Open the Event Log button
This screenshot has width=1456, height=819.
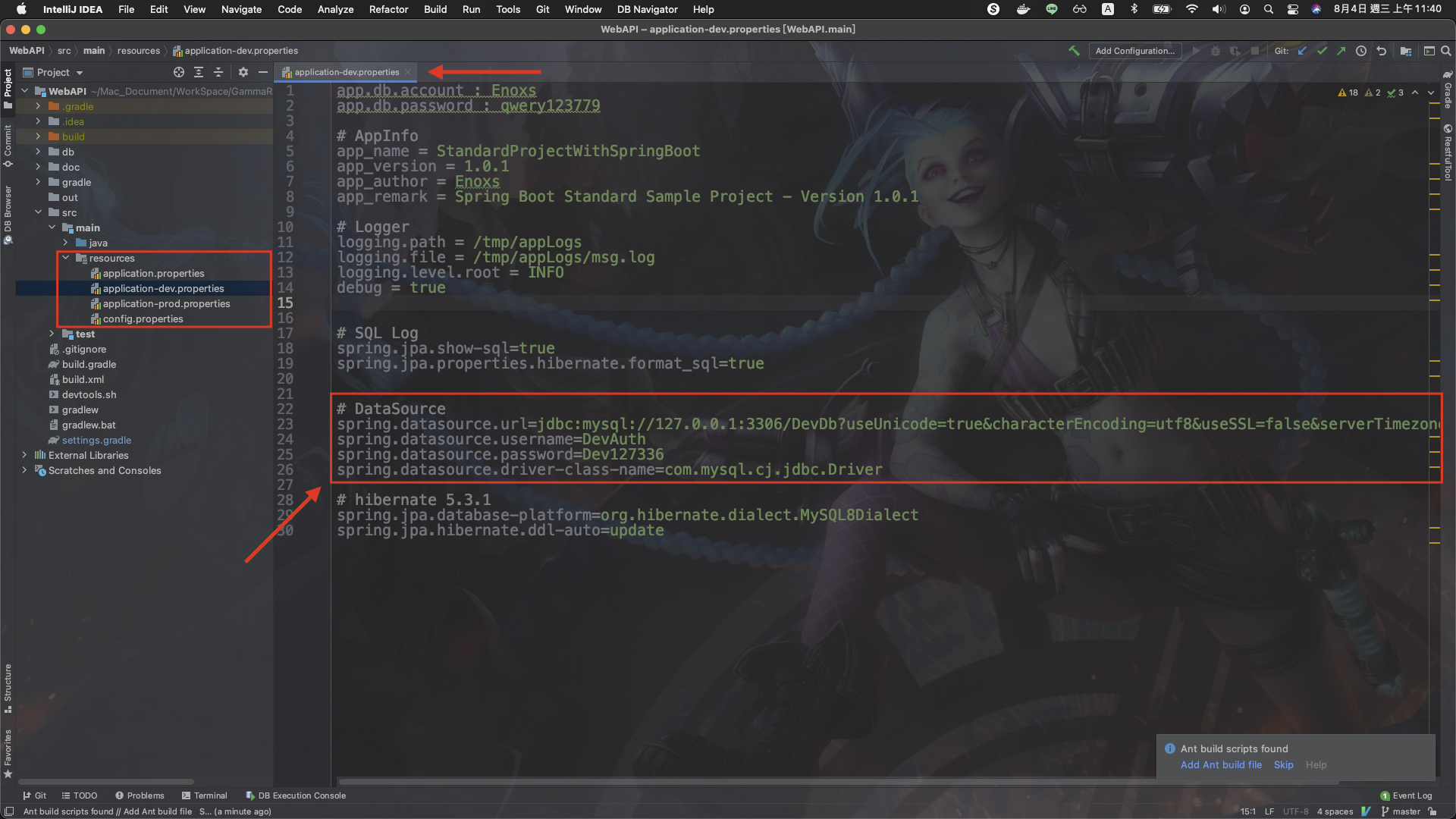[x=1406, y=795]
